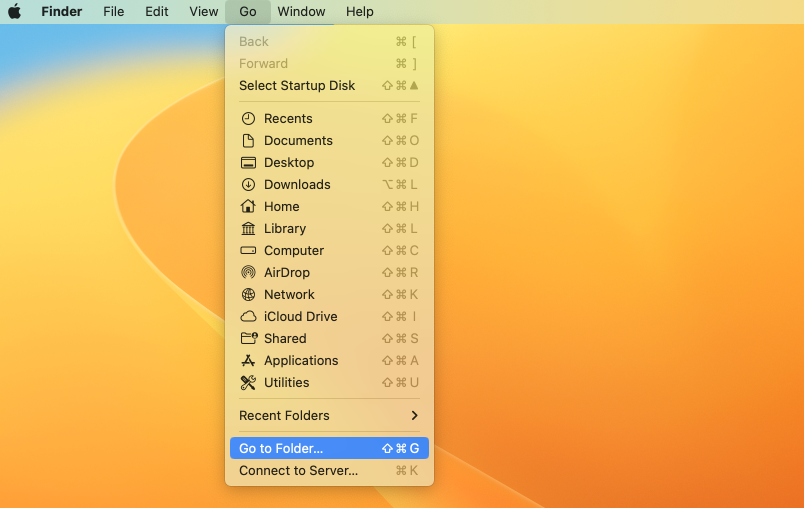Close the open Go menu
Viewport: 804px width, 508px height.
coord(248,11)
